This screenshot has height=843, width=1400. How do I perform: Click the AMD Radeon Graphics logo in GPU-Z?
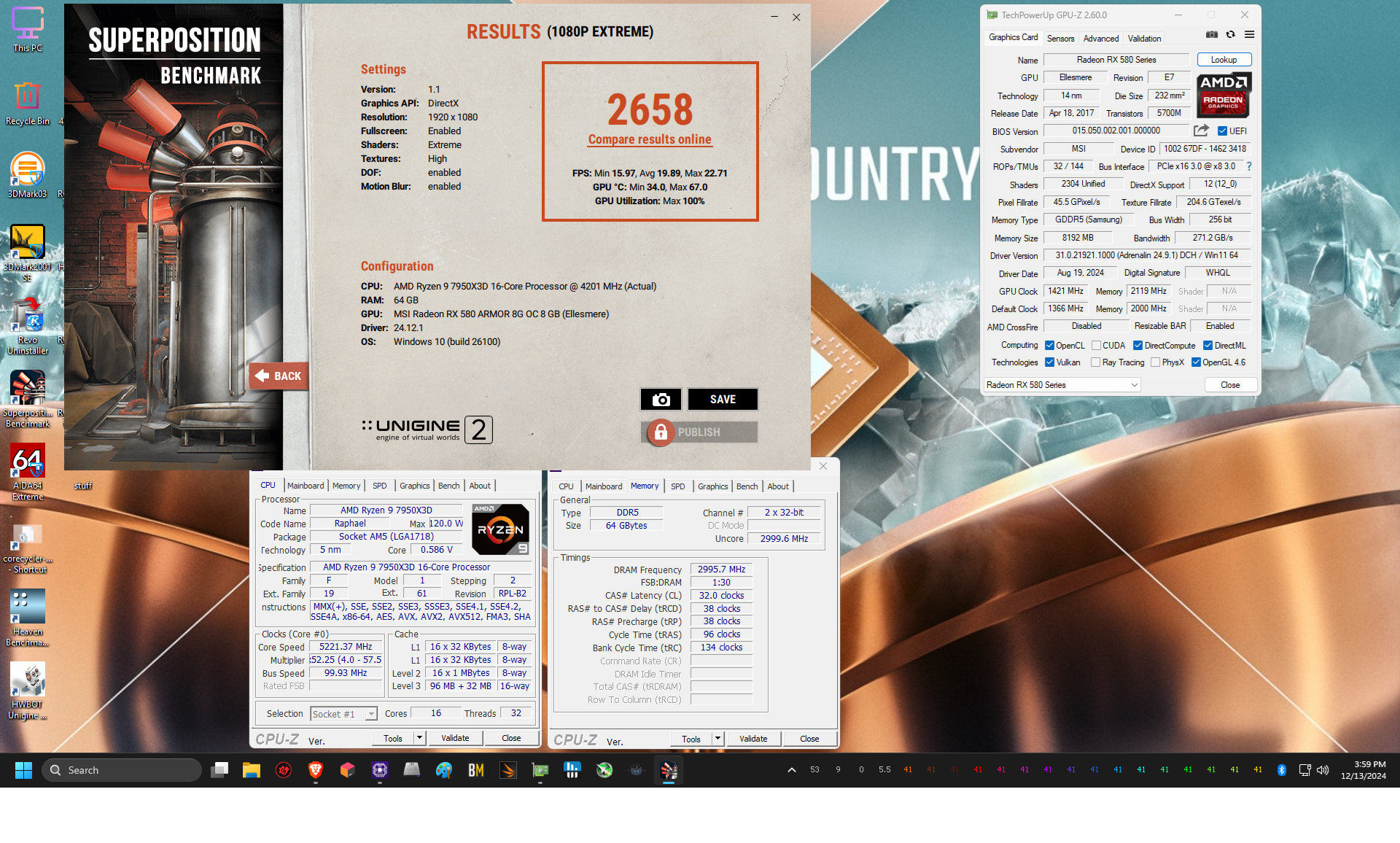click(1224, 95)
